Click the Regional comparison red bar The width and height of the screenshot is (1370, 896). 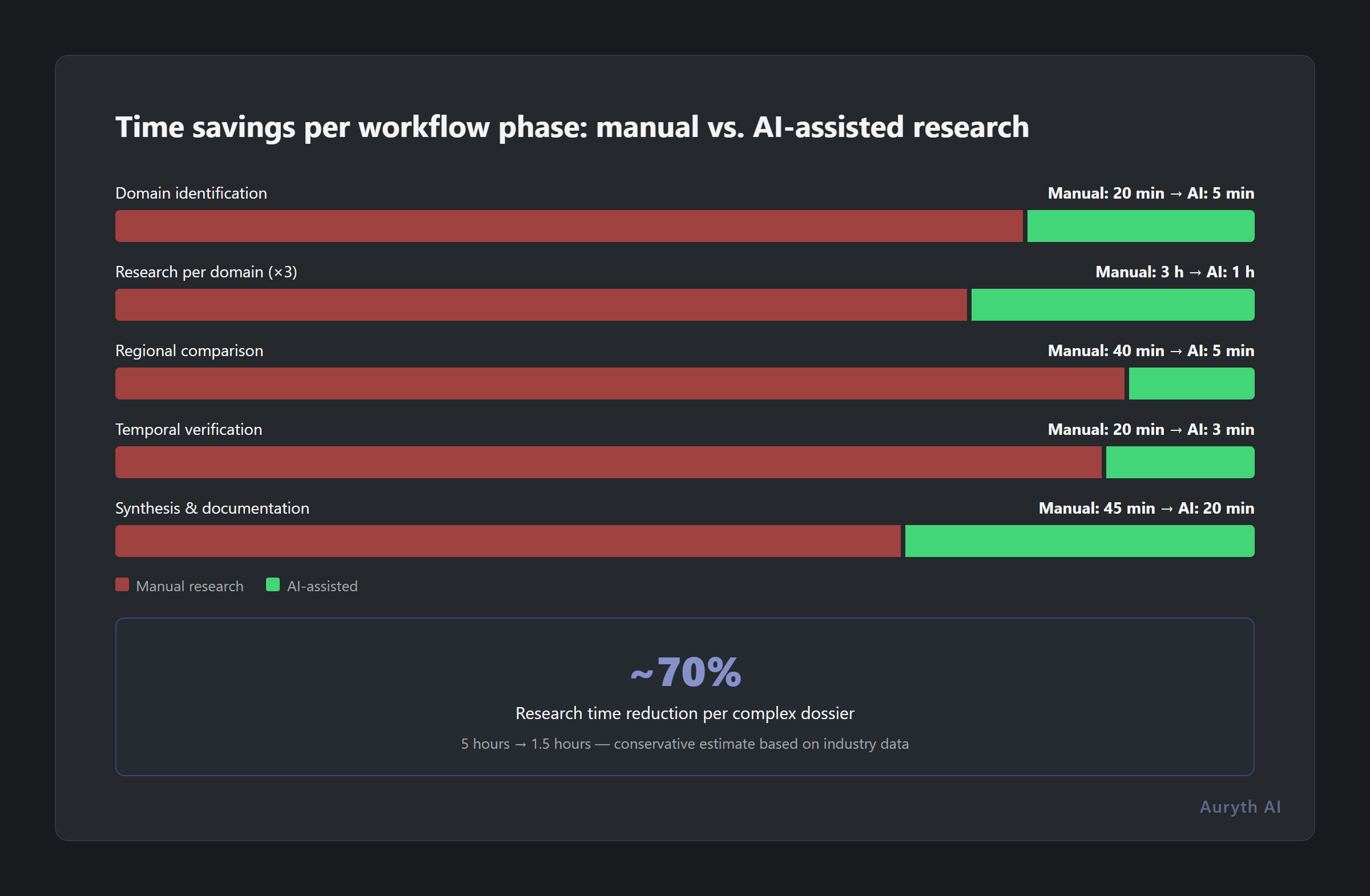coord(619,384)
